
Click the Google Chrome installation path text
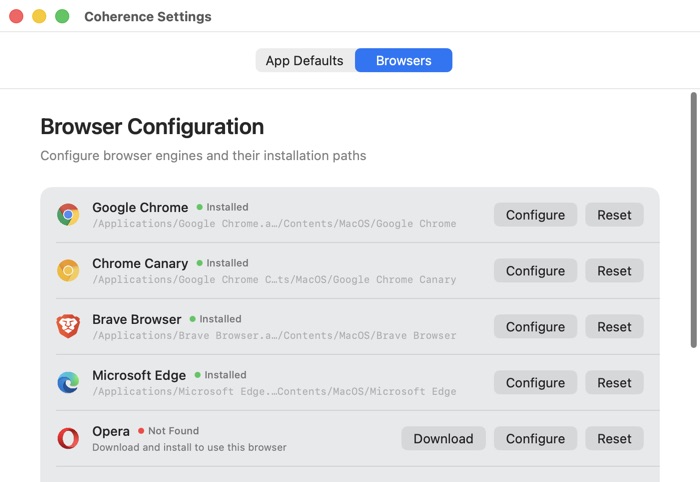pyautogui.click(x=274, y=224)
